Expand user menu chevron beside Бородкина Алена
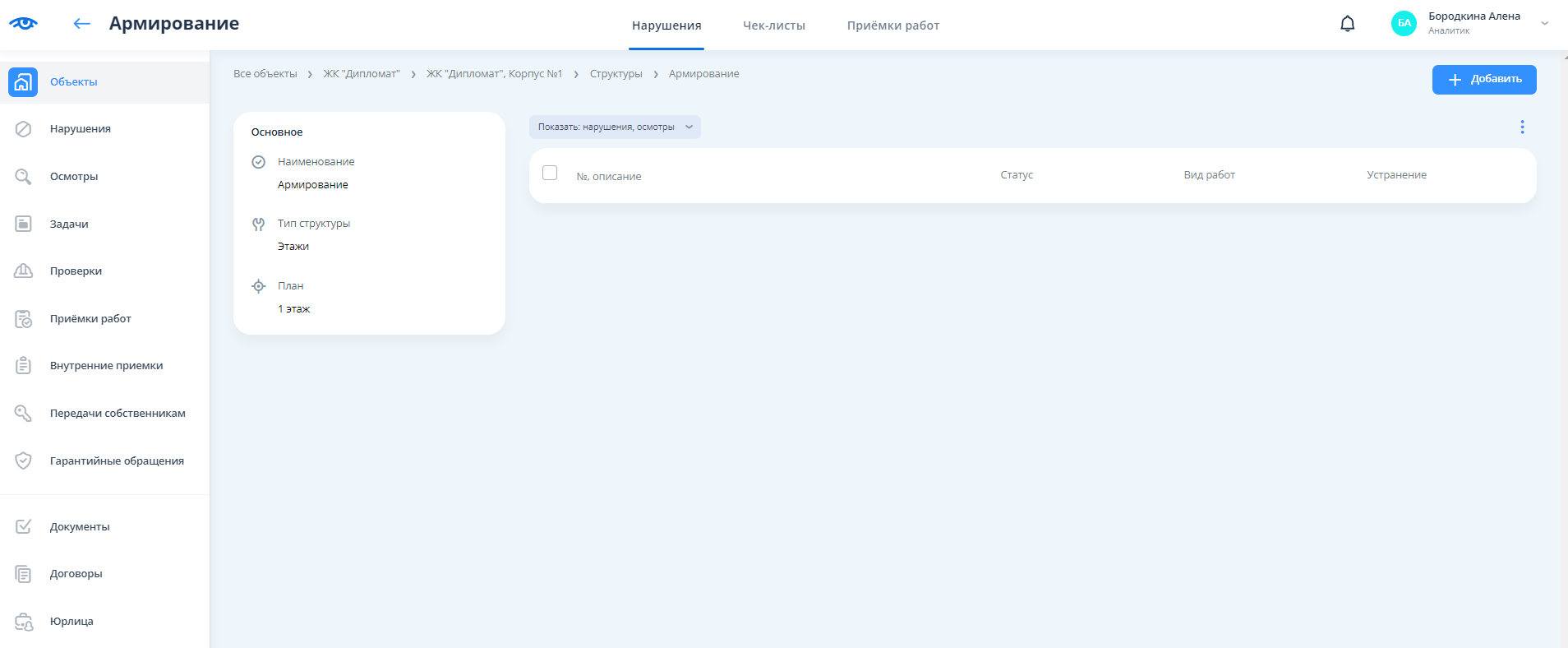1568x648 pixels. point(1545,24)
